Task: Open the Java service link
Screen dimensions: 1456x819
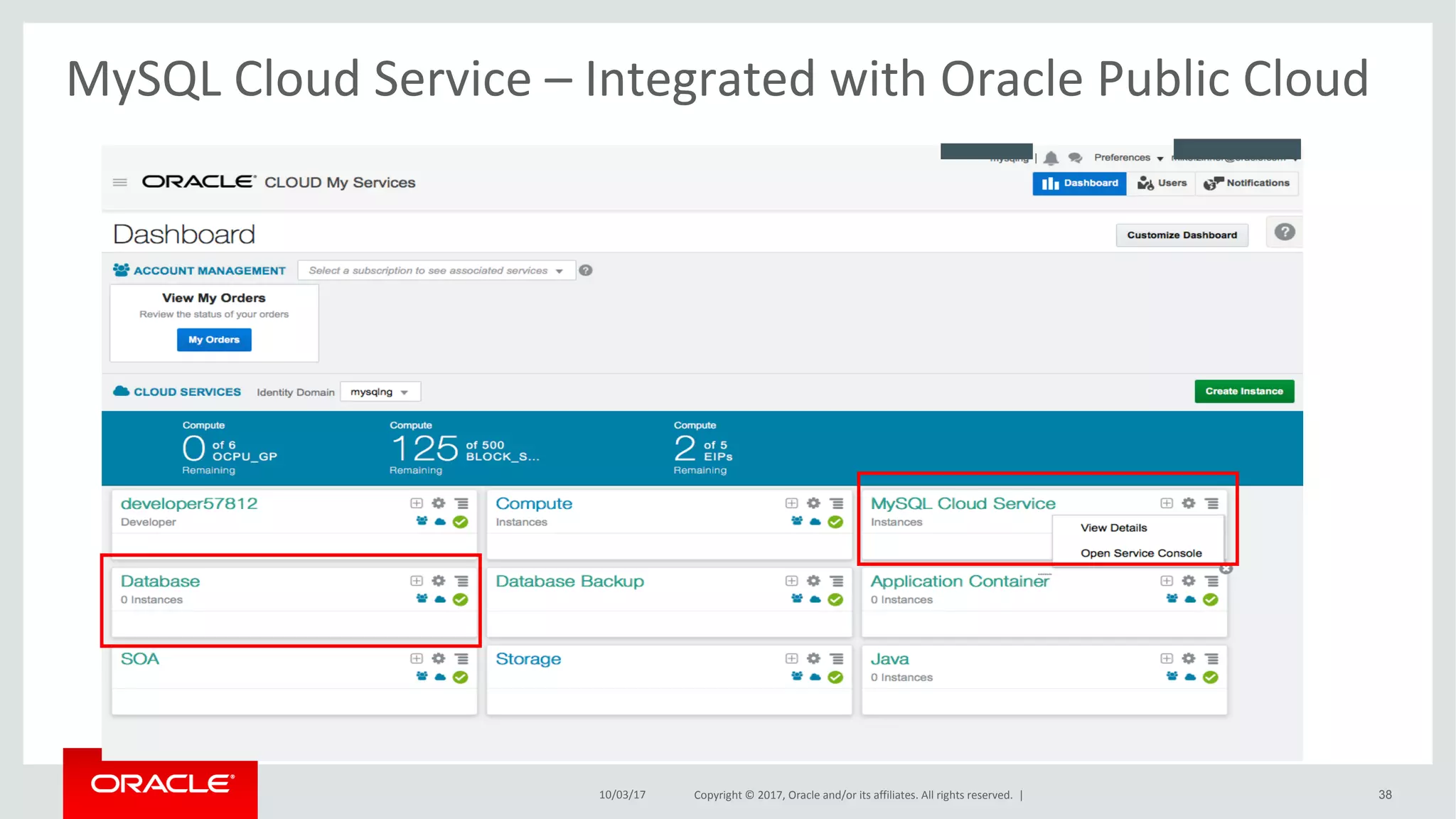Action: point(889,659)
